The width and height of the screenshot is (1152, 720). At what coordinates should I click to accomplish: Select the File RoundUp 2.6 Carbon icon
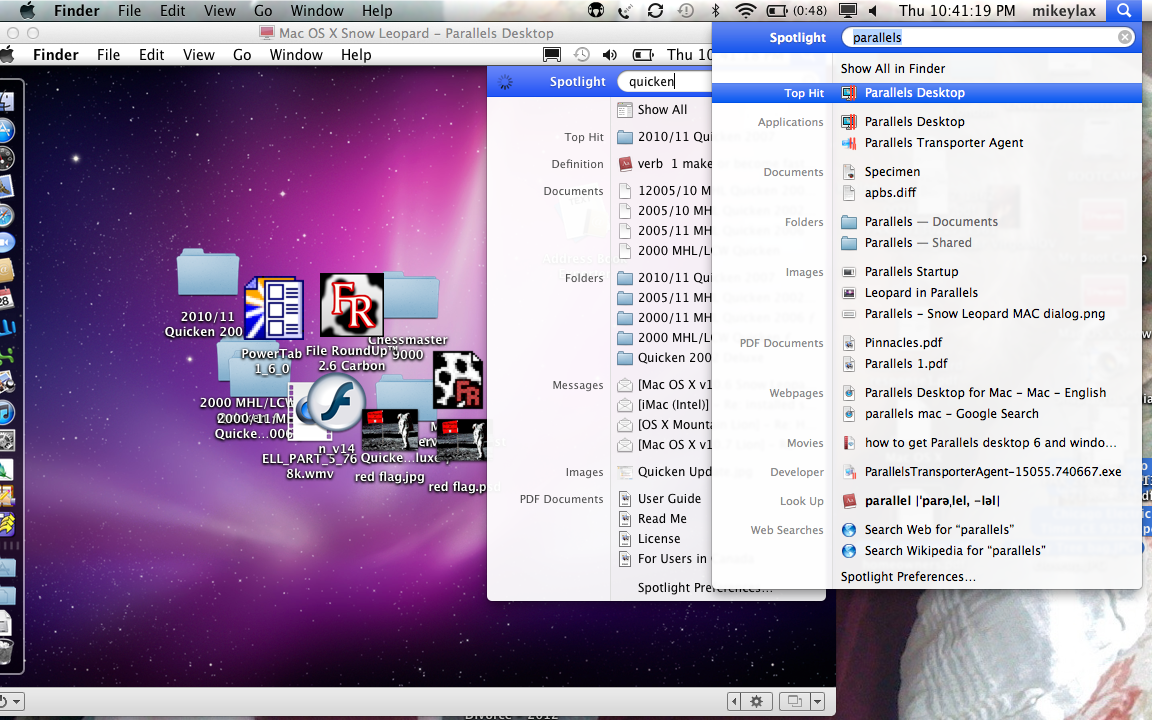click(x=352, y=303)
